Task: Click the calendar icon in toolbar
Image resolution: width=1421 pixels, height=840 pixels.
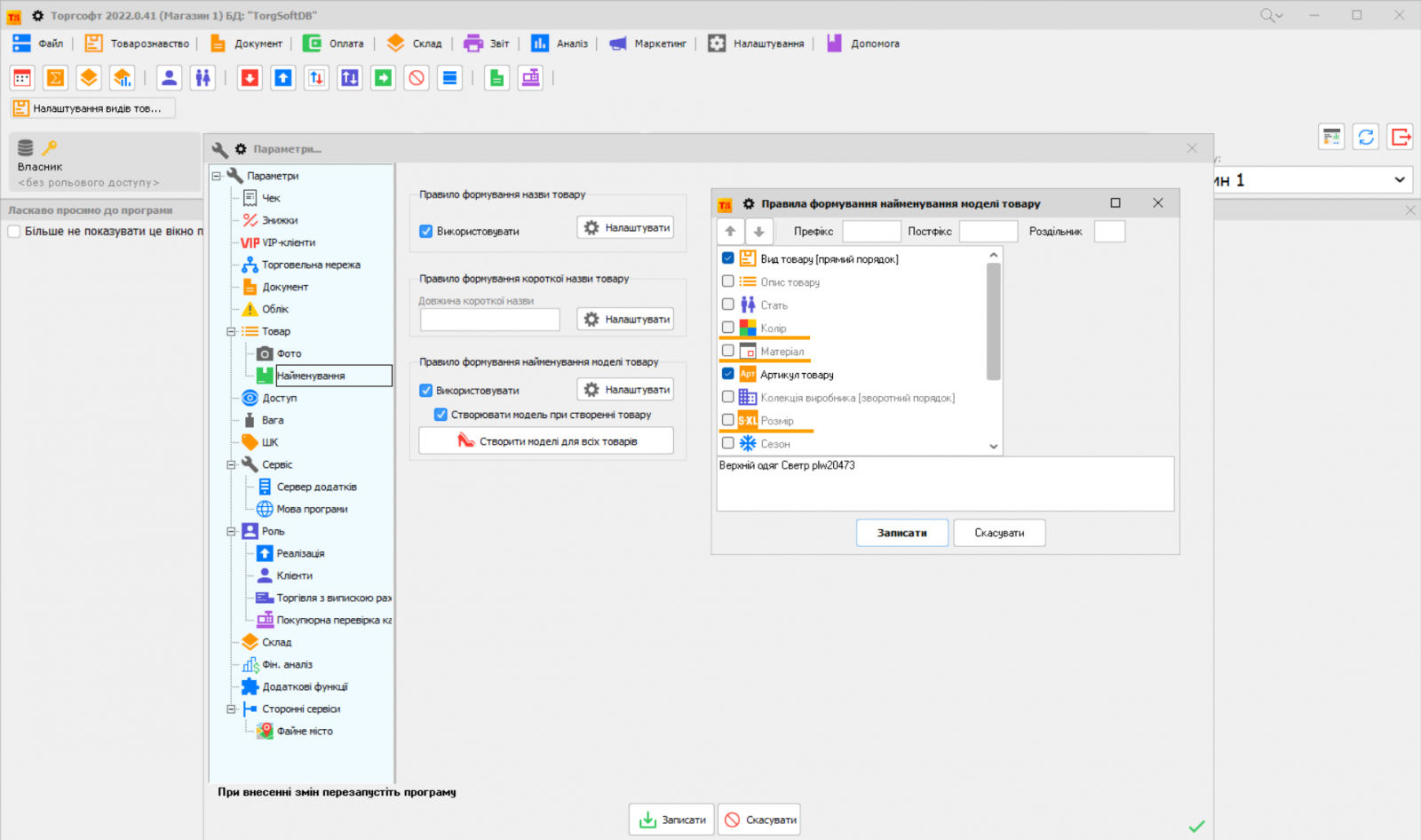Action: (x=22, y=78)
